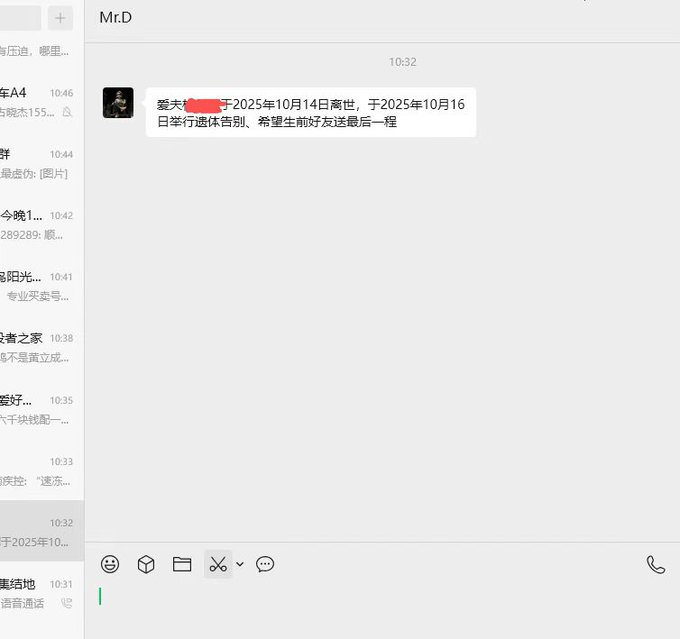Open the group chat from 10:44
680x639 pixels.
[42, 164]
